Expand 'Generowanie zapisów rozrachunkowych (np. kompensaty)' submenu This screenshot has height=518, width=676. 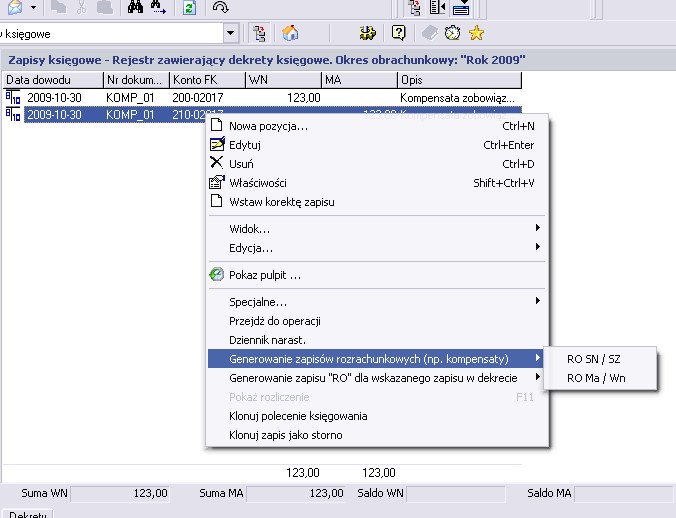click(377, 359)
